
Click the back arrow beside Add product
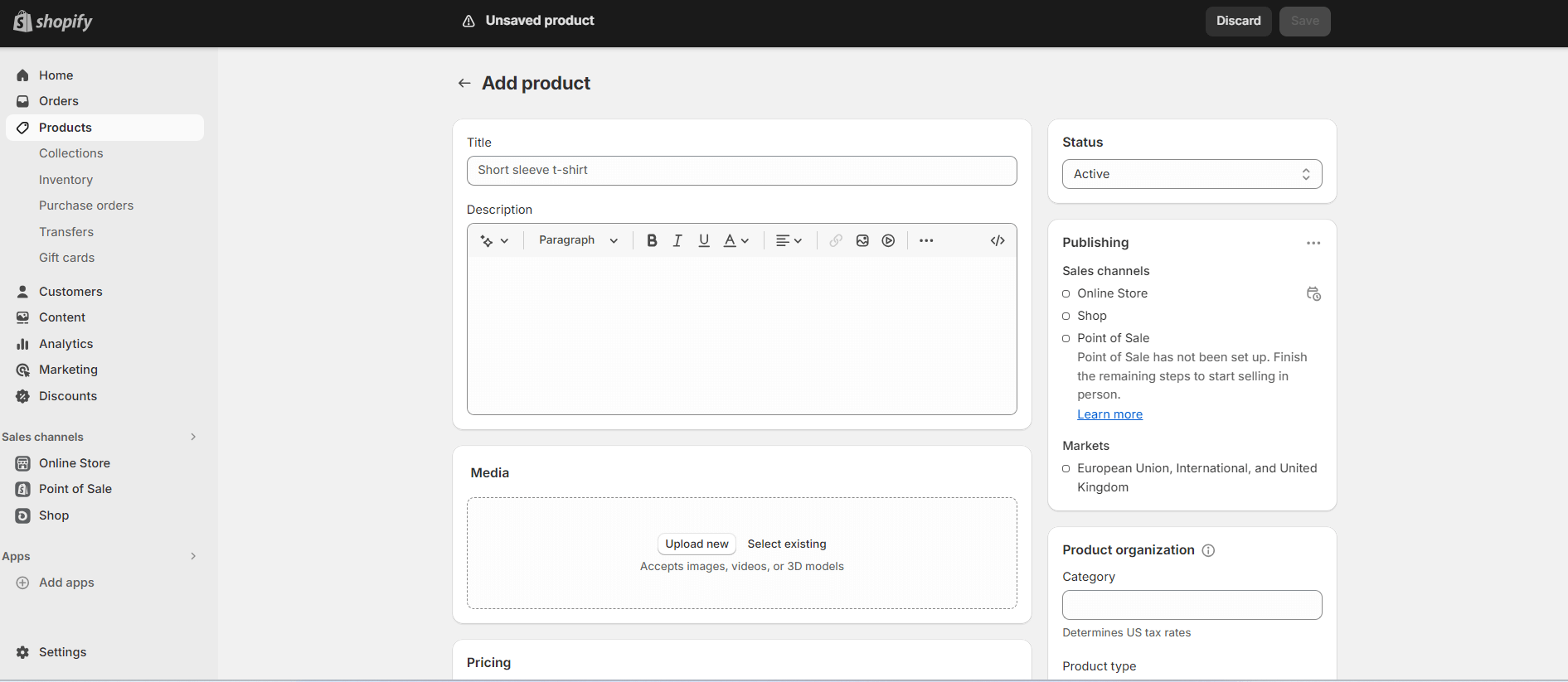tap(464, 83)
